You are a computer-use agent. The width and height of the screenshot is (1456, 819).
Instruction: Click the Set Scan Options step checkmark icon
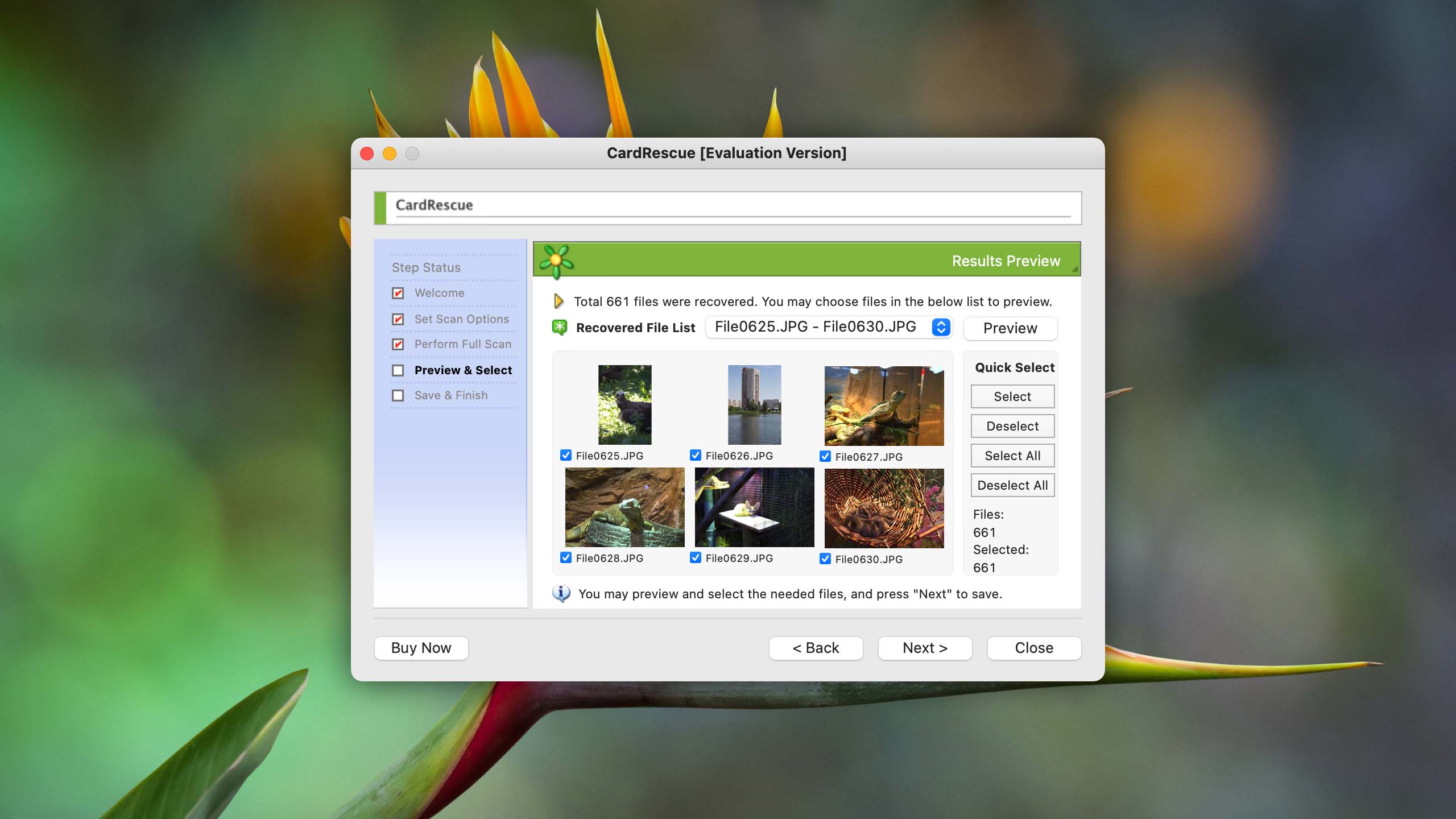pos(398,319)
